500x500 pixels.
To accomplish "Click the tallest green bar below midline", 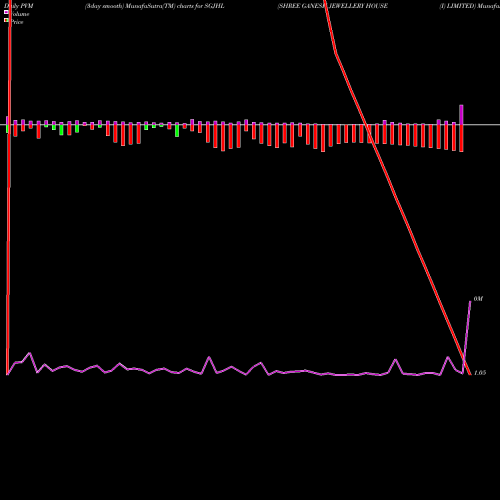I will [x=177, y=131].
